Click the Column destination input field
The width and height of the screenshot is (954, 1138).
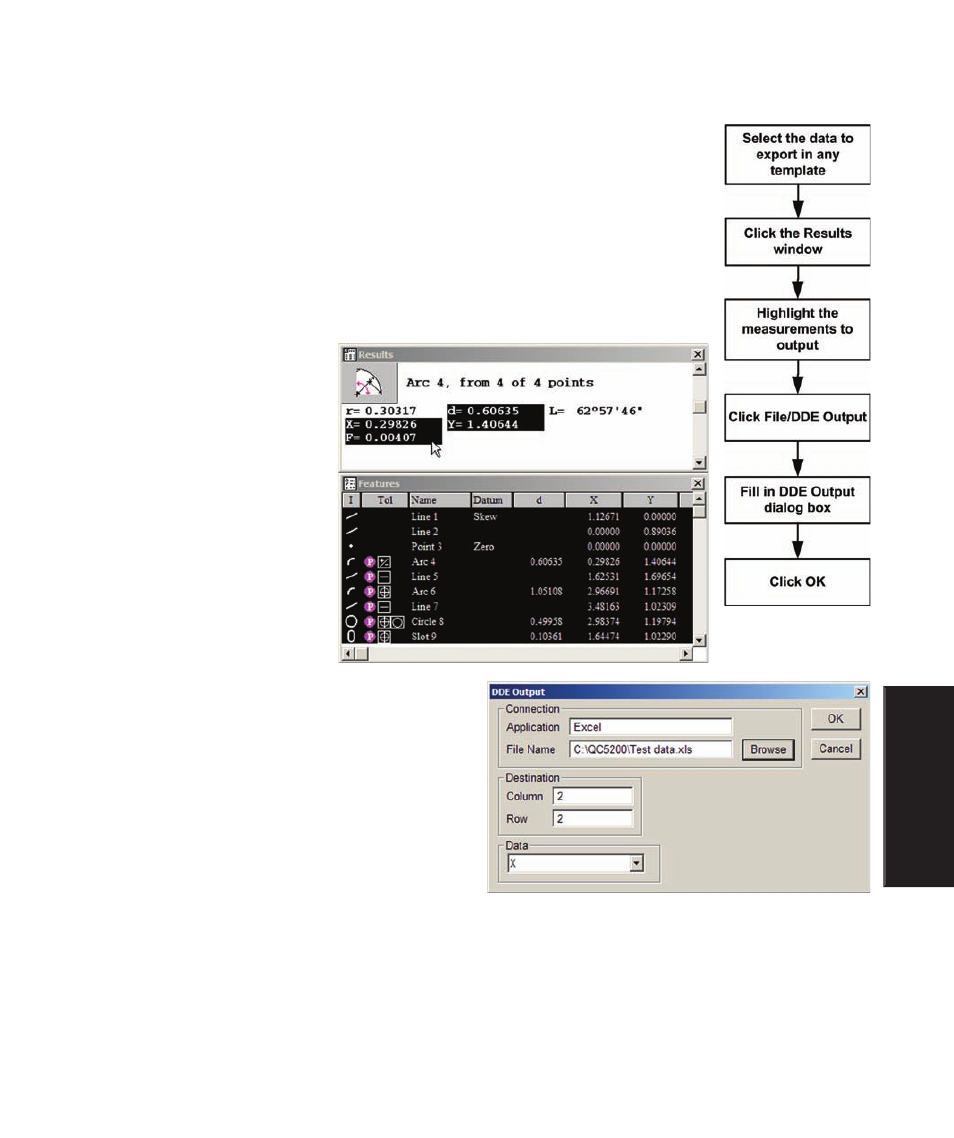click(x=592, y=796)
